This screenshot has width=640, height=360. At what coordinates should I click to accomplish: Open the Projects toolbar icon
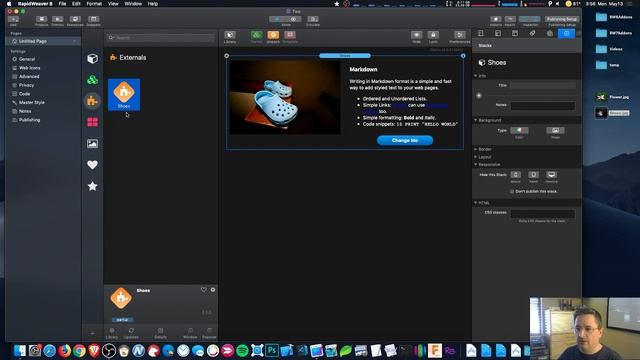41,19
